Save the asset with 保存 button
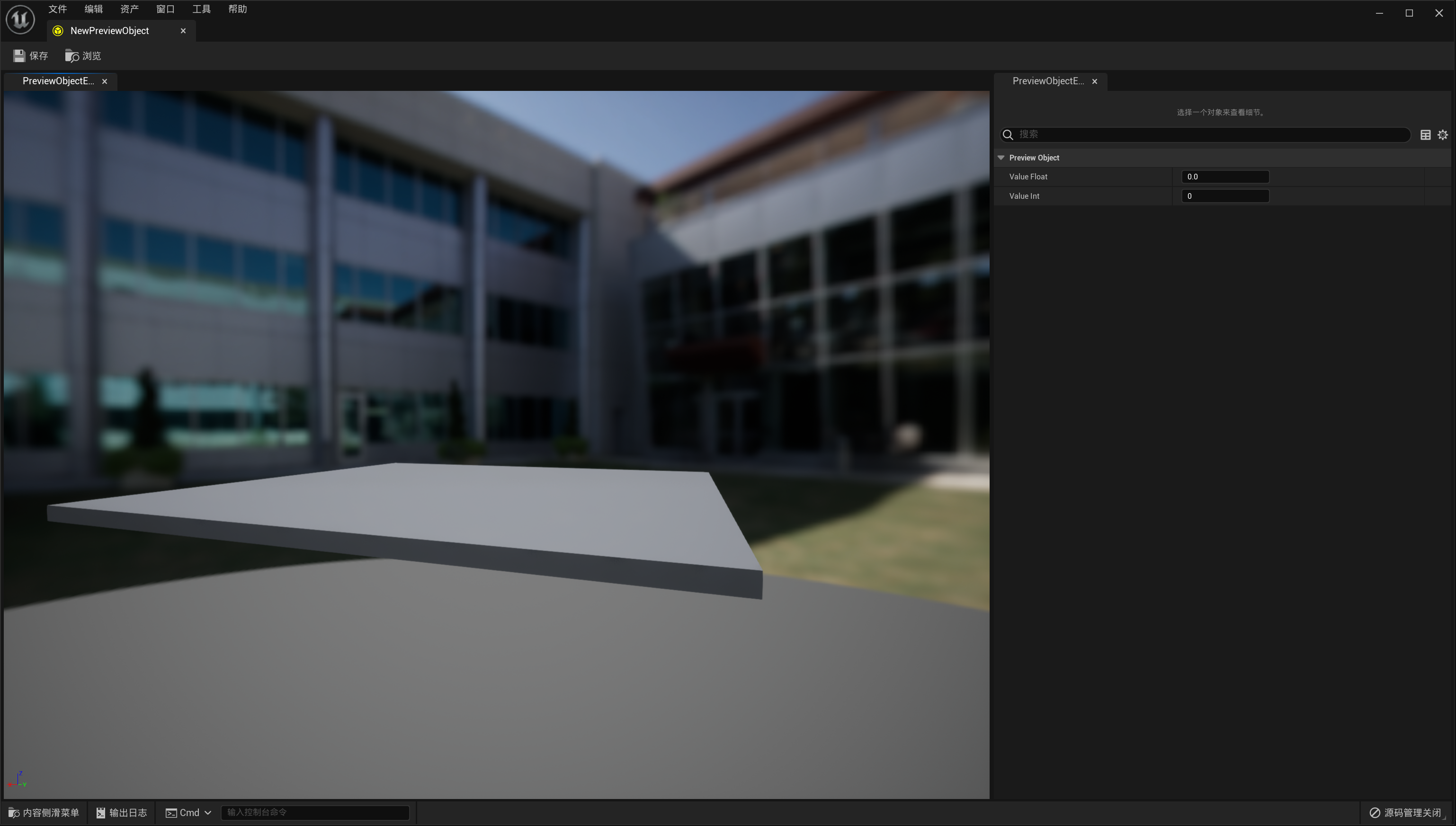 [31, 55]
